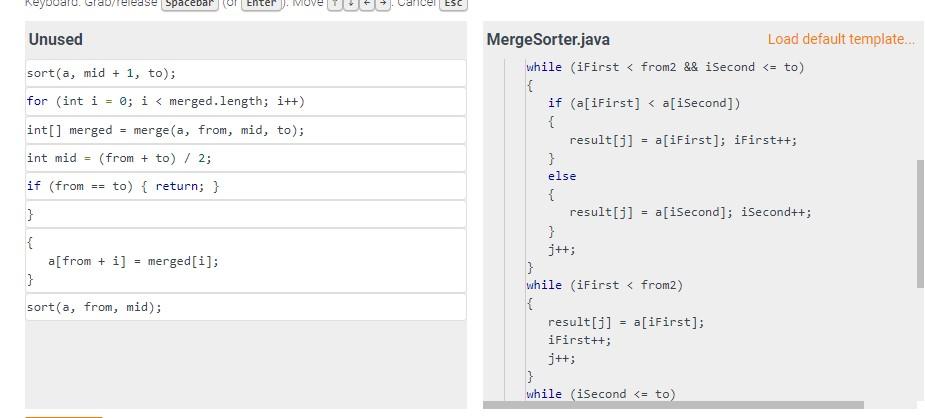Click the 'result[j] = a[iFirst];' line
The image size is (925, 418).
(x=626, y=322)
